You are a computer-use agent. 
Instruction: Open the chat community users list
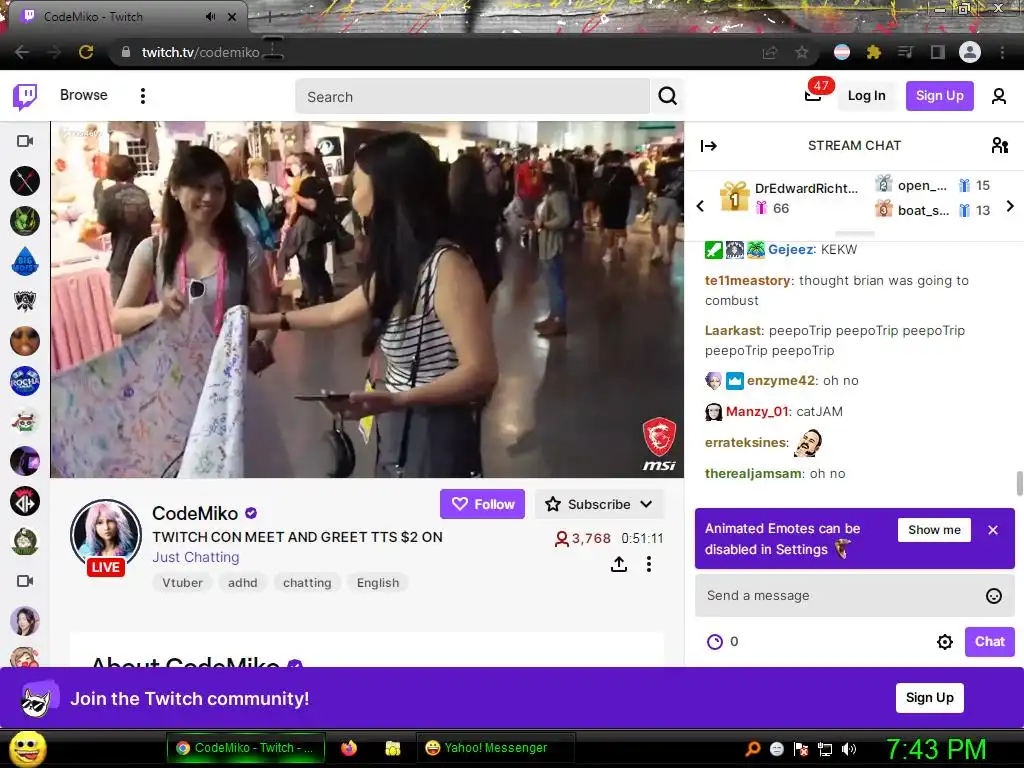999,145
